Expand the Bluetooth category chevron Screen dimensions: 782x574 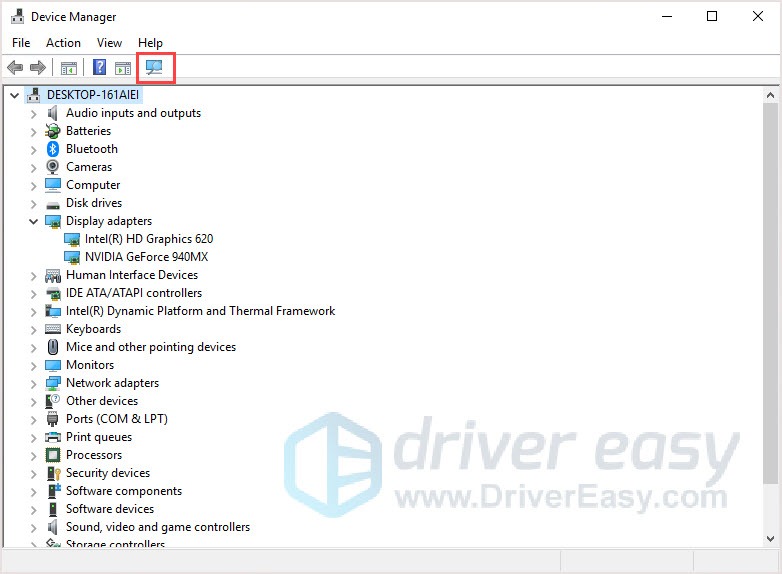[x=33, y=150]
